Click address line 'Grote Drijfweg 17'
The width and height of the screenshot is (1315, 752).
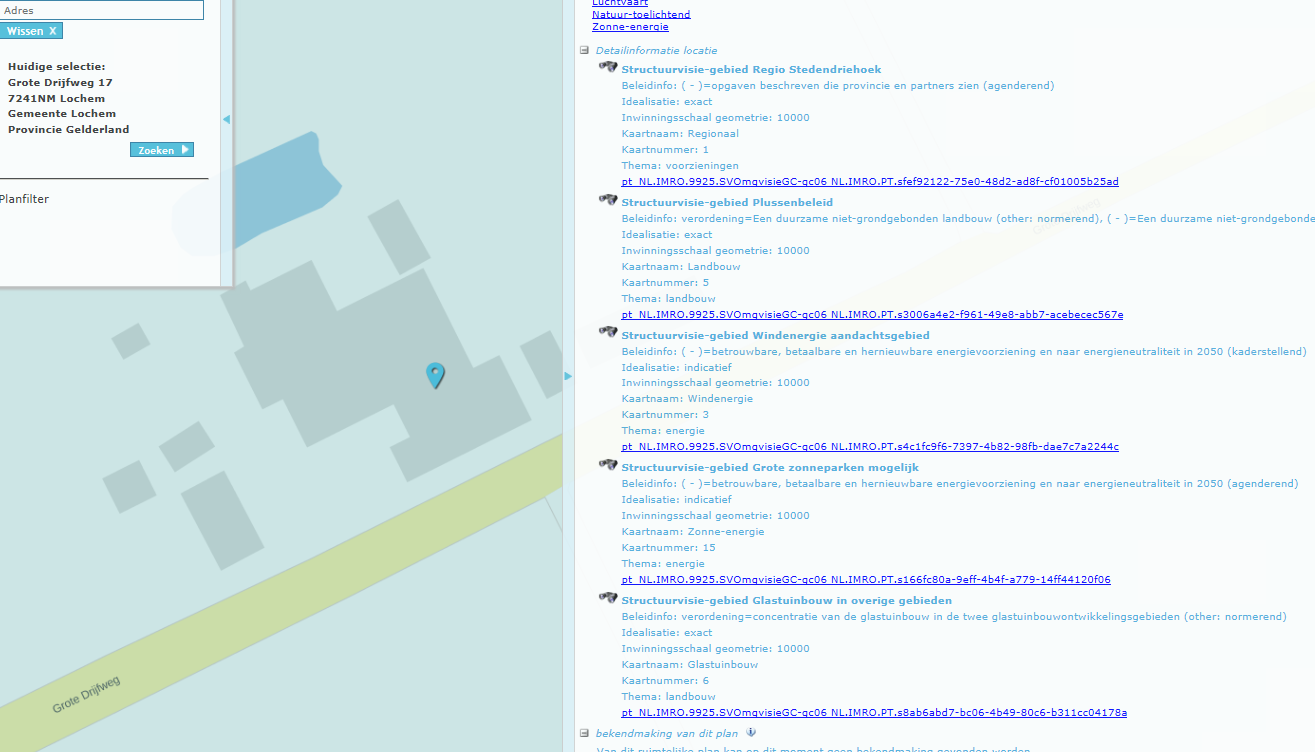tap(60, 83)
